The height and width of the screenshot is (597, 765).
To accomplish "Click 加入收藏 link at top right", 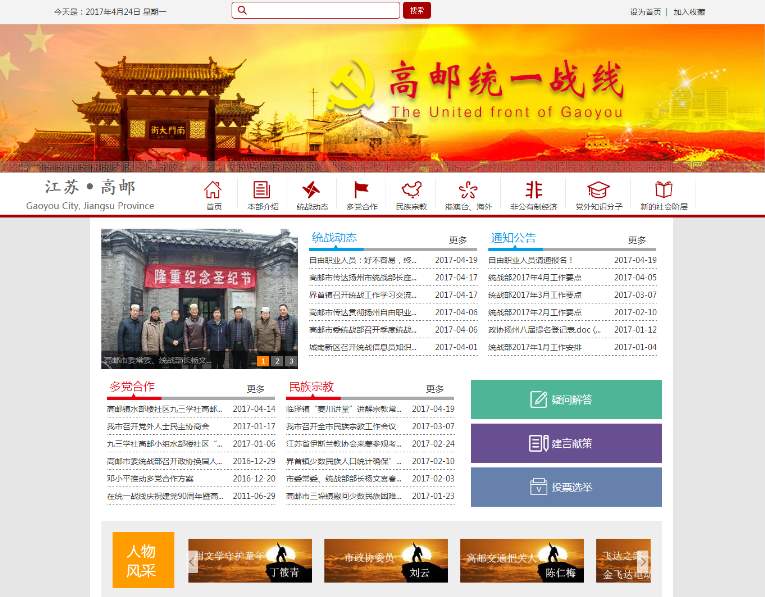I will [689, 12].
